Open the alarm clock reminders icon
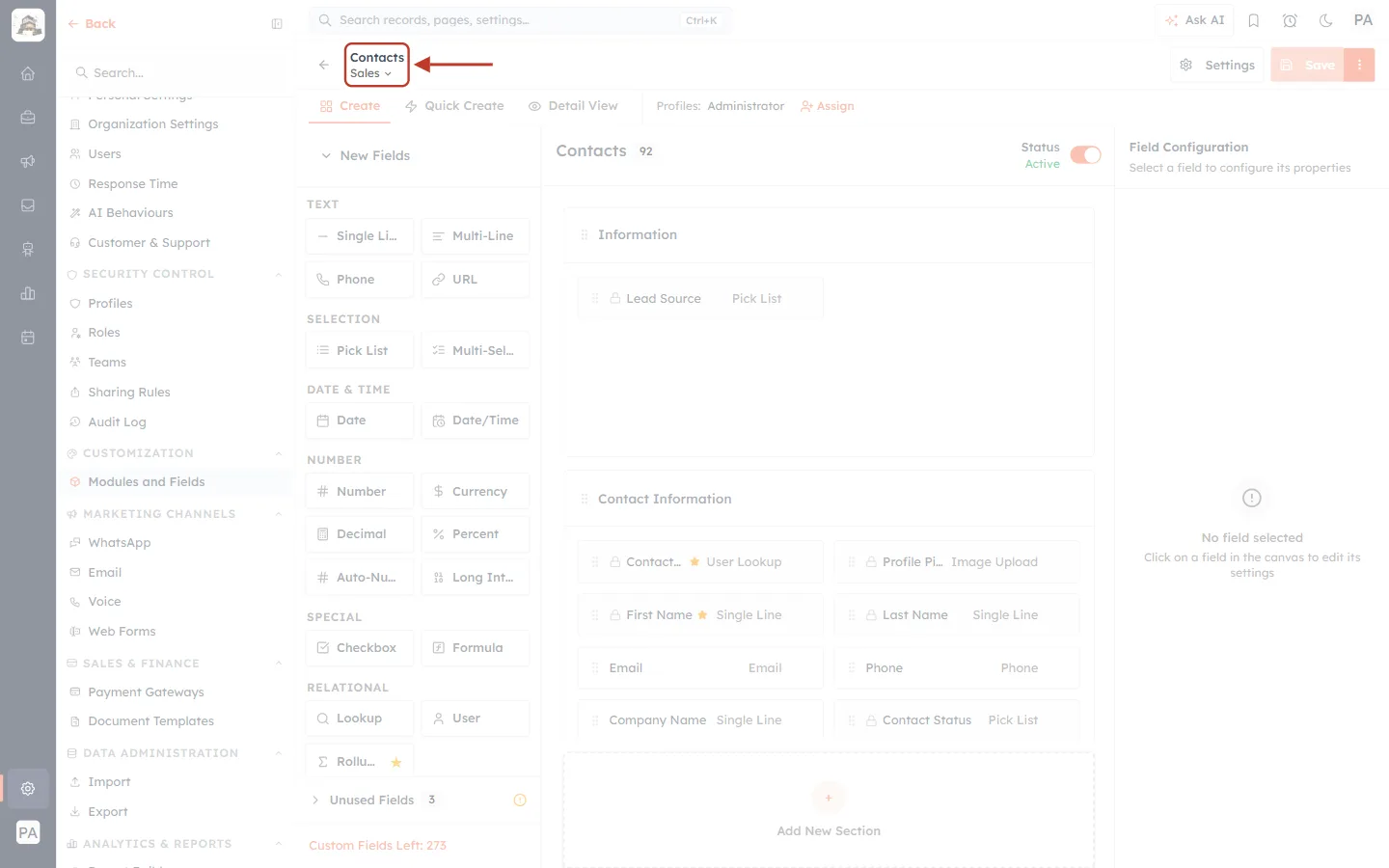The height and width of the screenshot is (868, 1389). pyautogui.click(x=1290, y=20)
